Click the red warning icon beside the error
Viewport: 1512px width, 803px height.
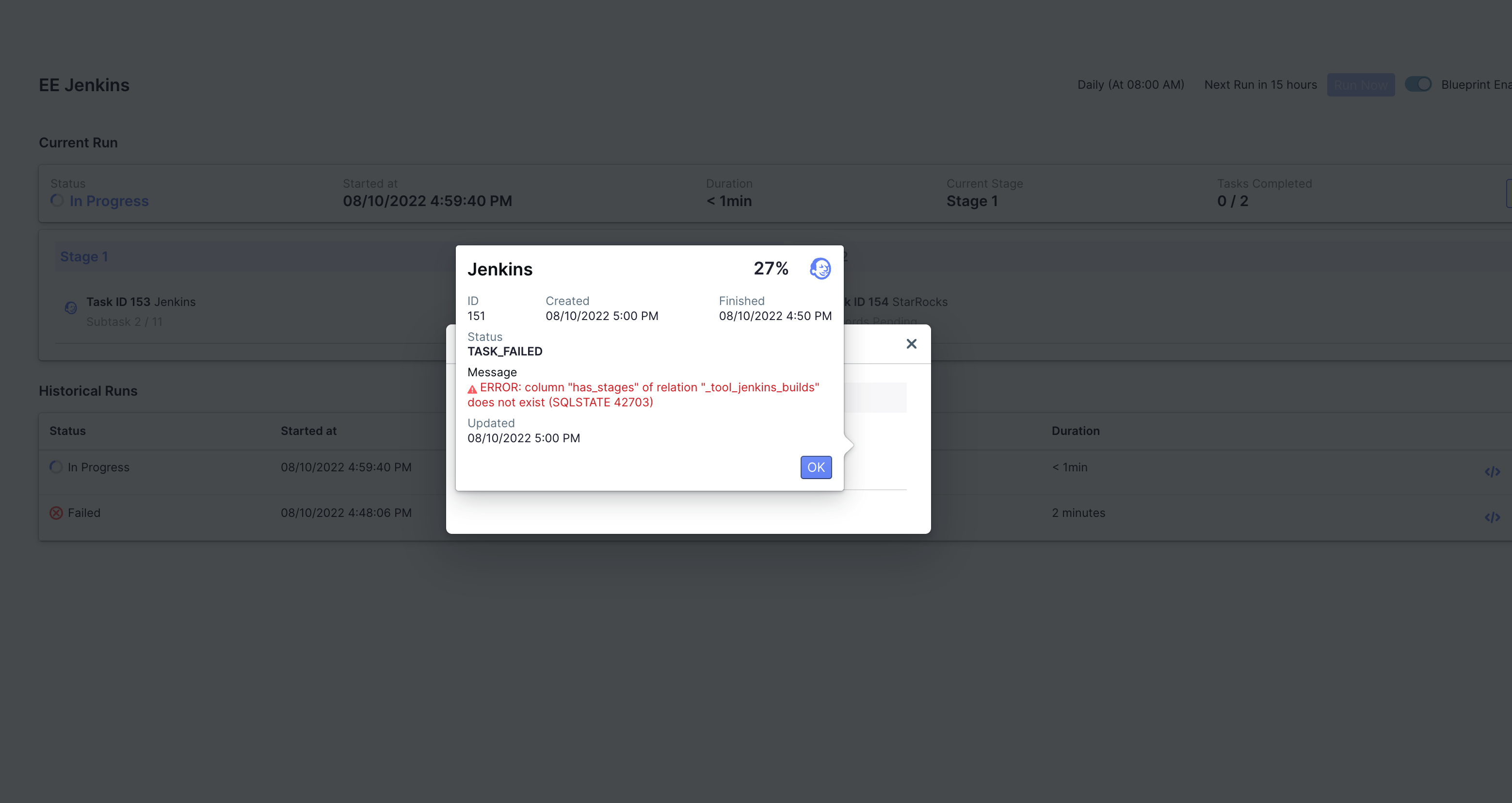tap(472, 389)
